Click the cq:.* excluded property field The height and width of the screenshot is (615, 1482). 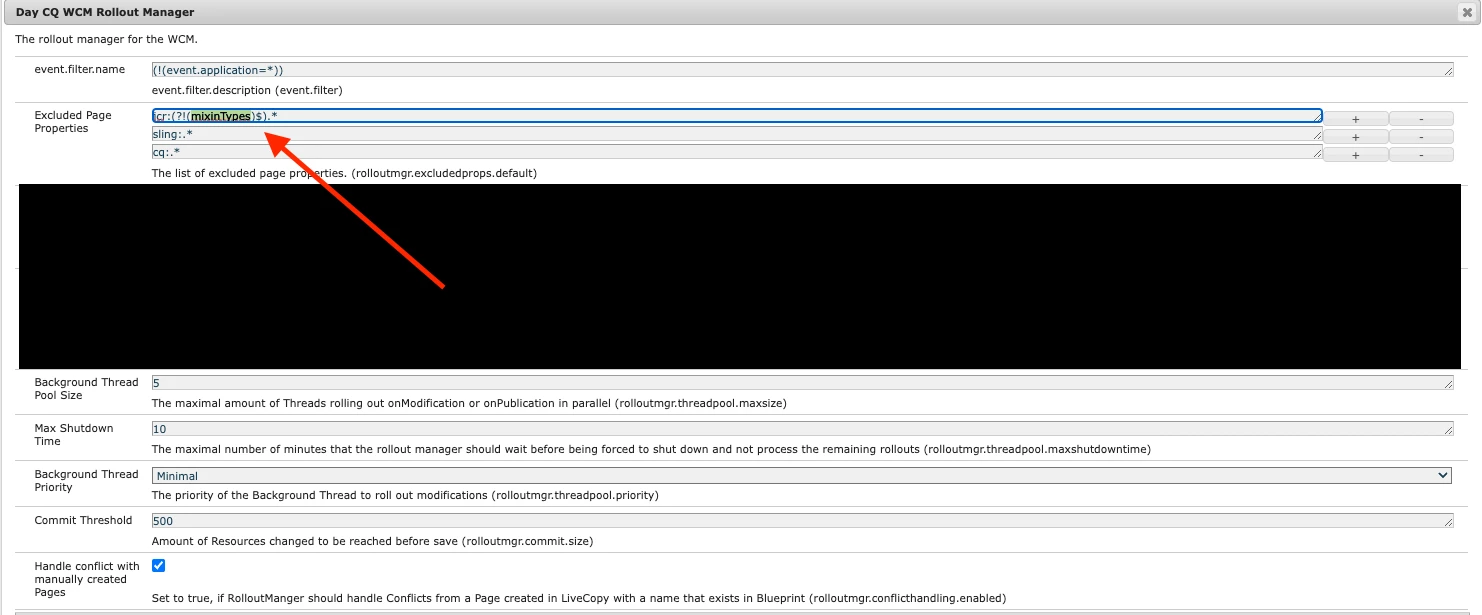737,152
